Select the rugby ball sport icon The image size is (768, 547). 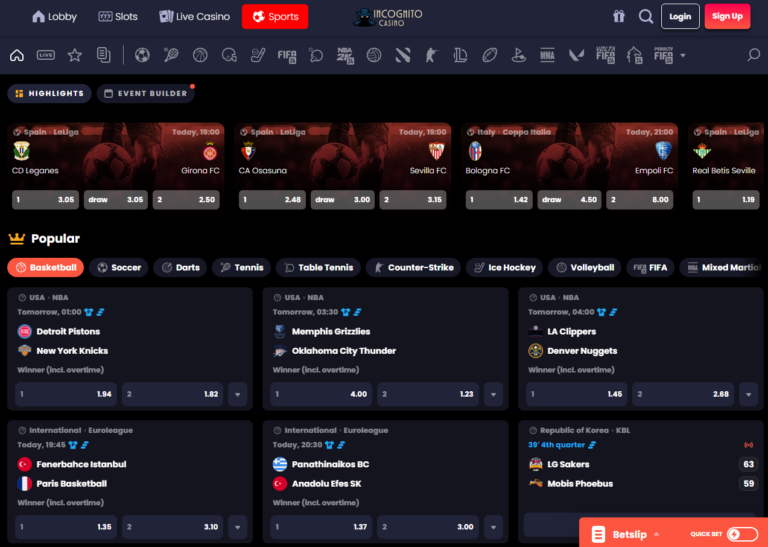(x=489, y=55)
